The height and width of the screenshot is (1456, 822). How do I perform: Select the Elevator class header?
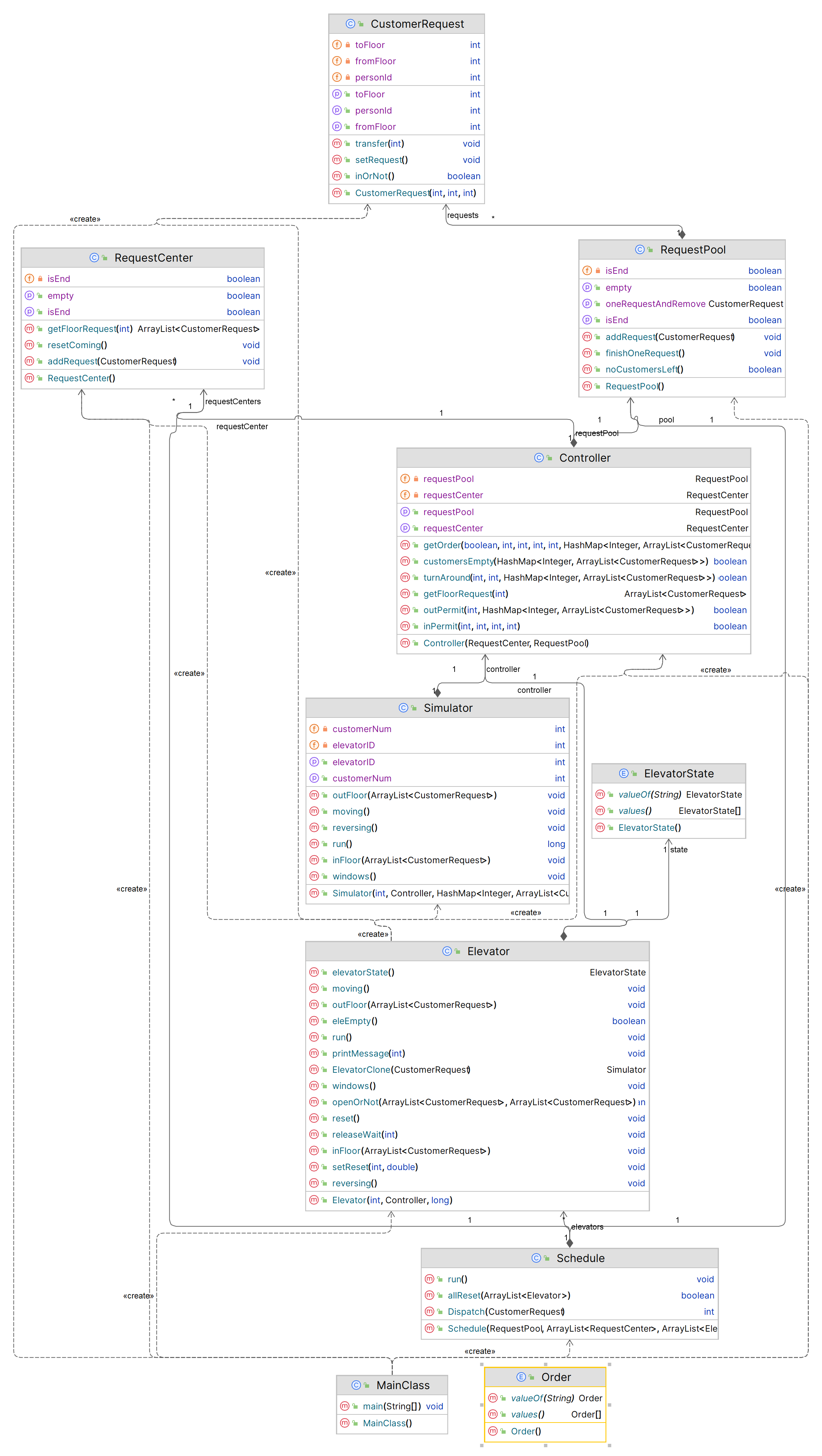(477, 951)
